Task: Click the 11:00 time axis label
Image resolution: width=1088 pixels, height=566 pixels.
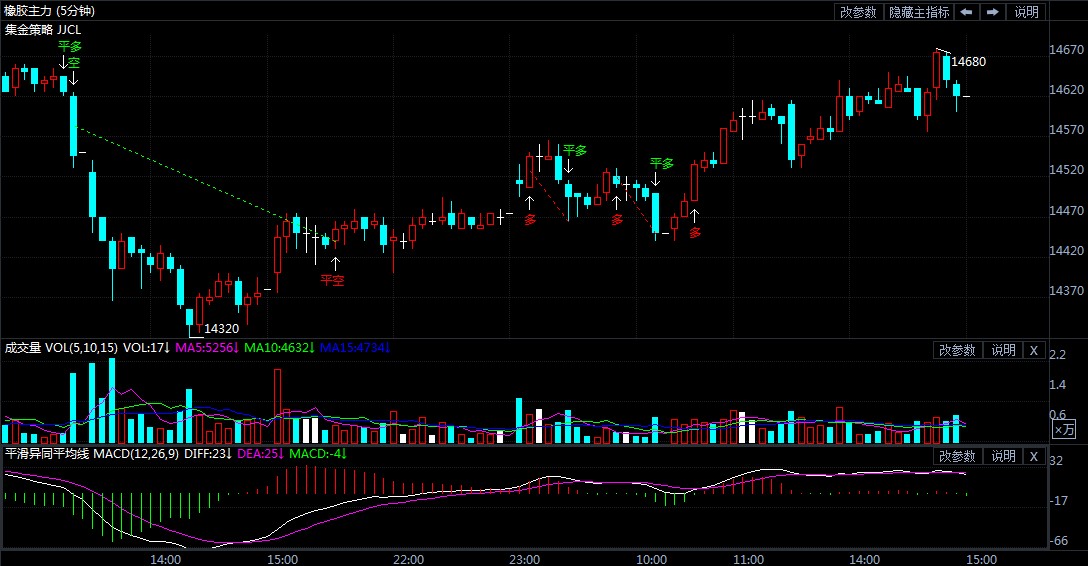Action: click(748, 559)
